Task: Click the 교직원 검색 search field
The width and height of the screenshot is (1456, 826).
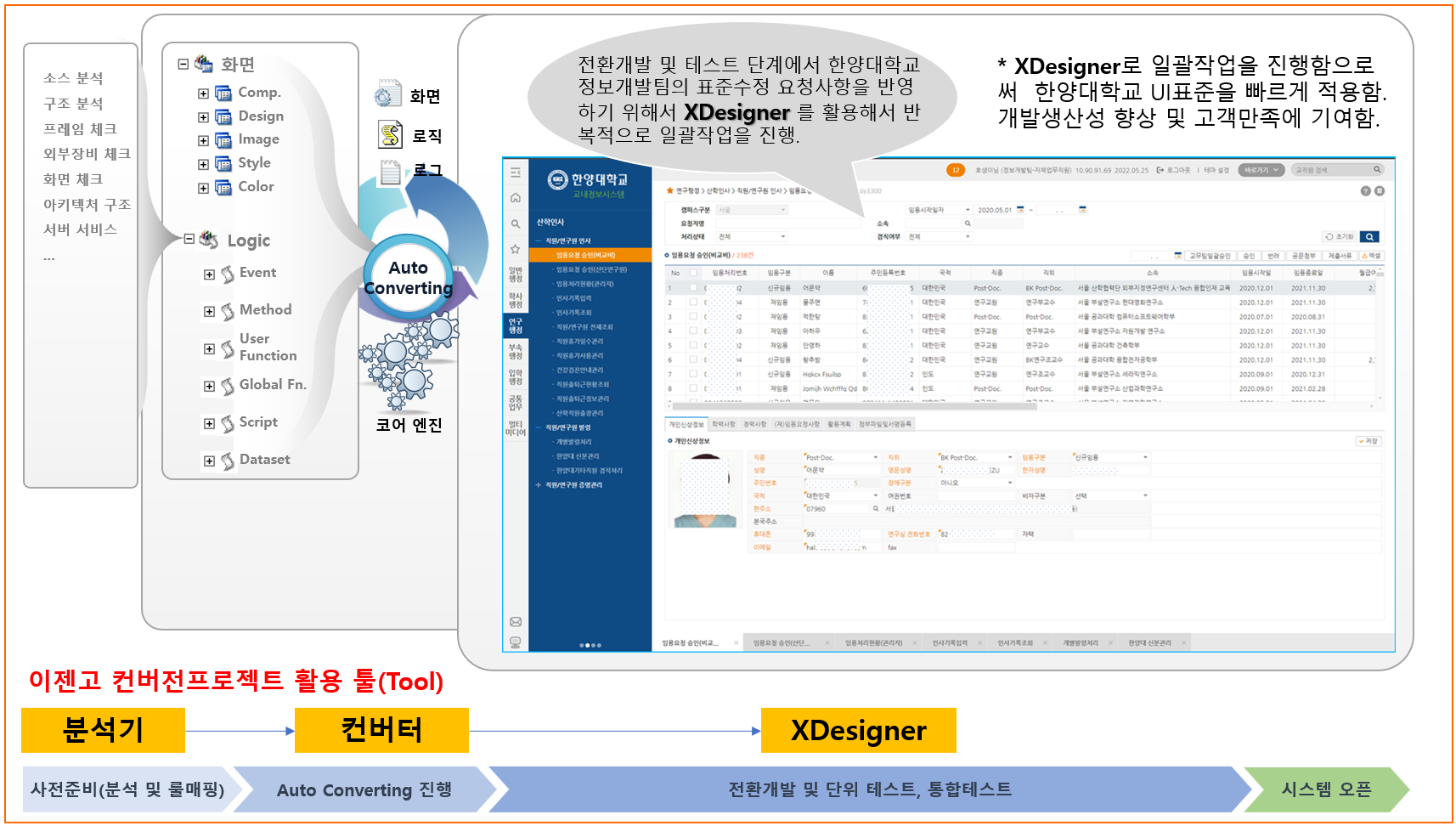Action: click(1338, 170)
